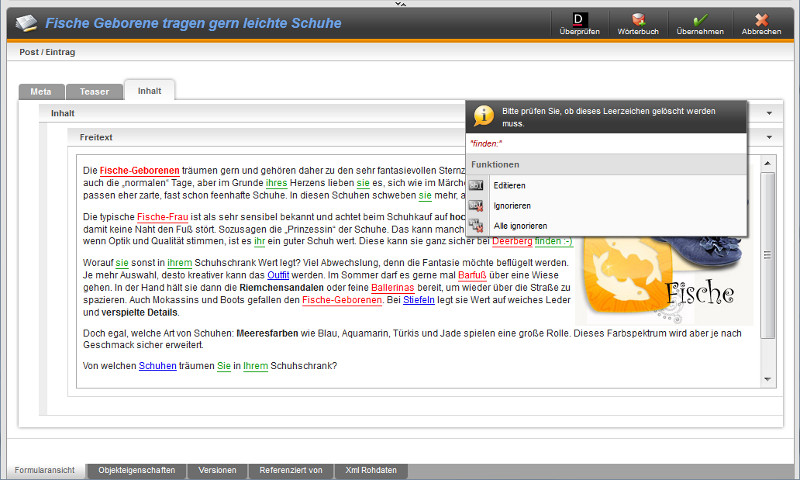The image size is (800, 480).
Task: Collapse the Inhalt section arrow
Action: pos(768,114)
